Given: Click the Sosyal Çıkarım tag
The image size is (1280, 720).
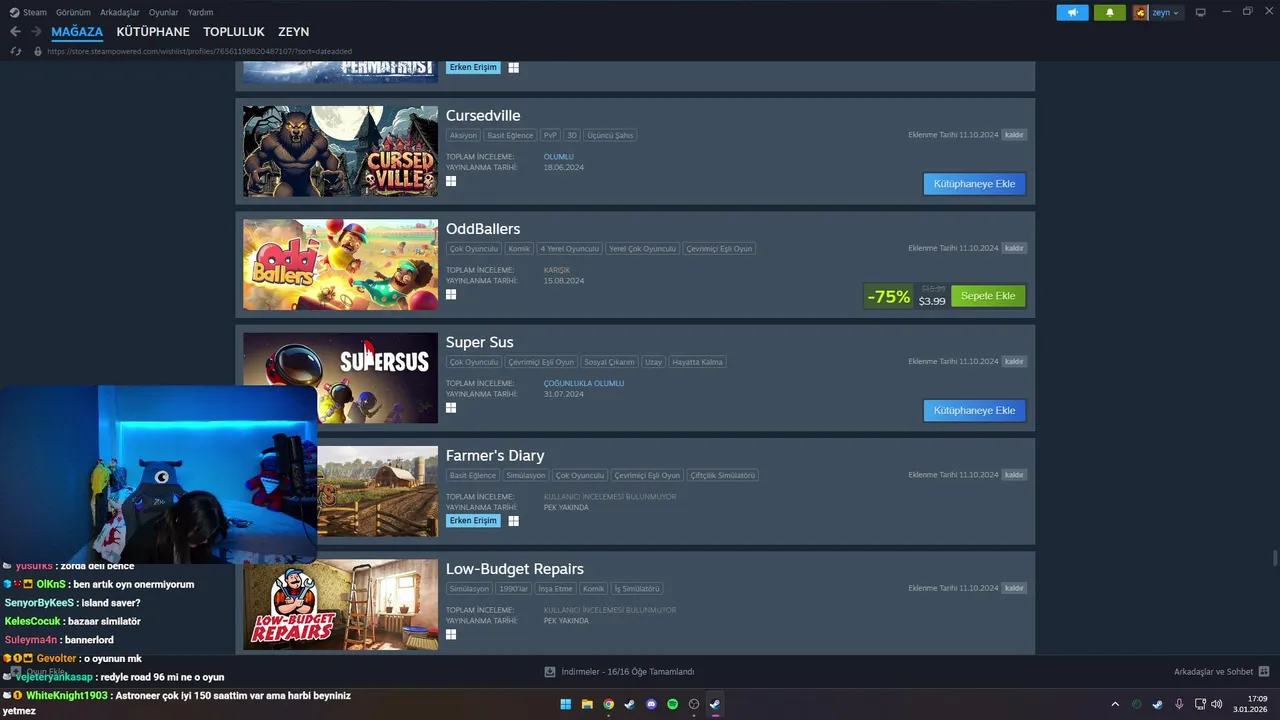Looking at the screenshot, I should (x=610, y=362).
